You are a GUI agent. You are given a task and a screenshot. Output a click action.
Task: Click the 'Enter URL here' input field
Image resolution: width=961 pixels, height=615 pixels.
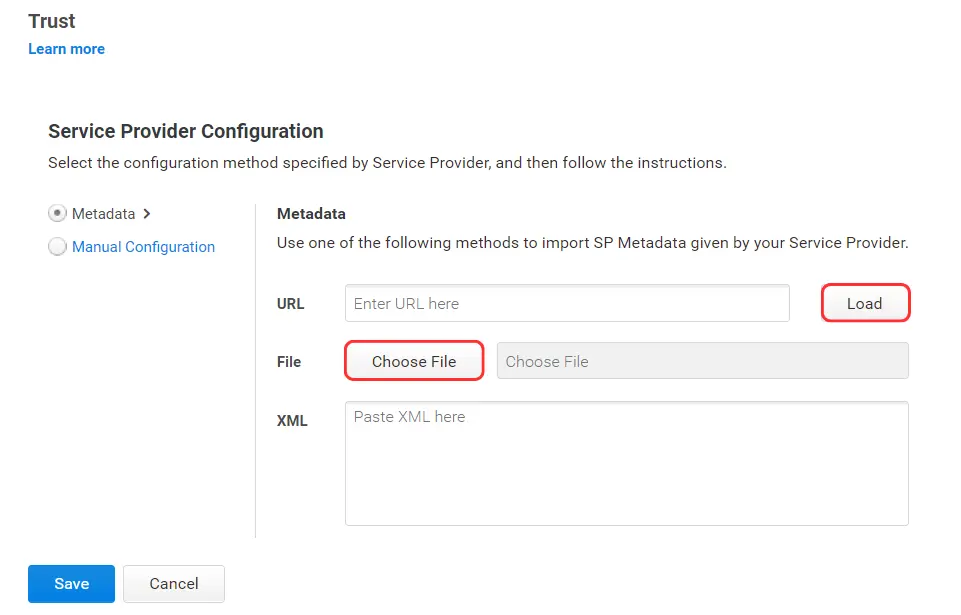566,303
